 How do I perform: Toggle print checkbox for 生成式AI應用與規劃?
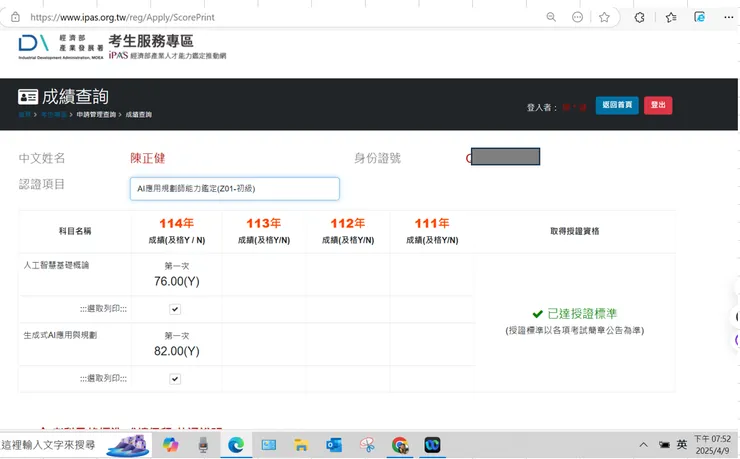175,379
